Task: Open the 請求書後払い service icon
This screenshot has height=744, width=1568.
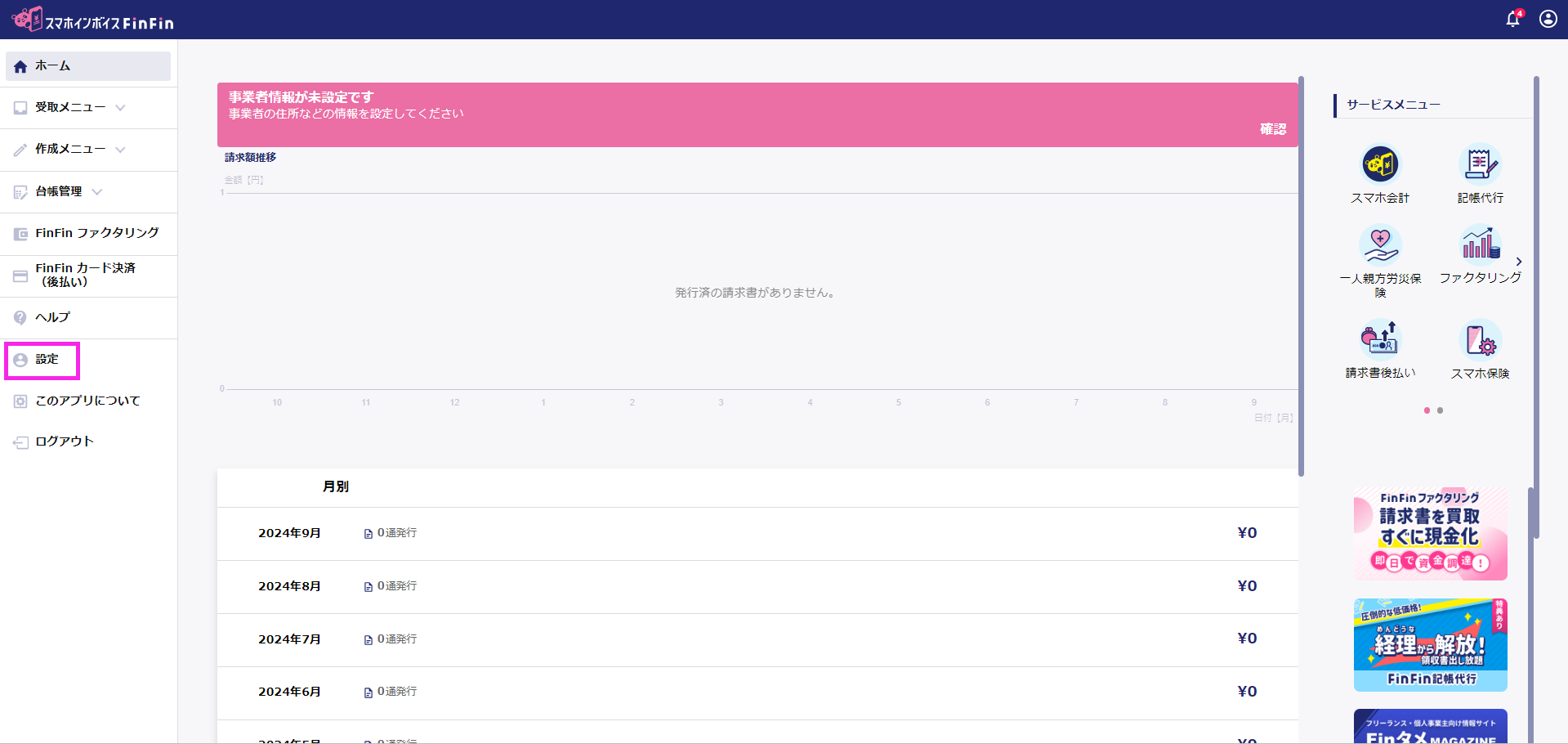Action: click(1380, 338)
